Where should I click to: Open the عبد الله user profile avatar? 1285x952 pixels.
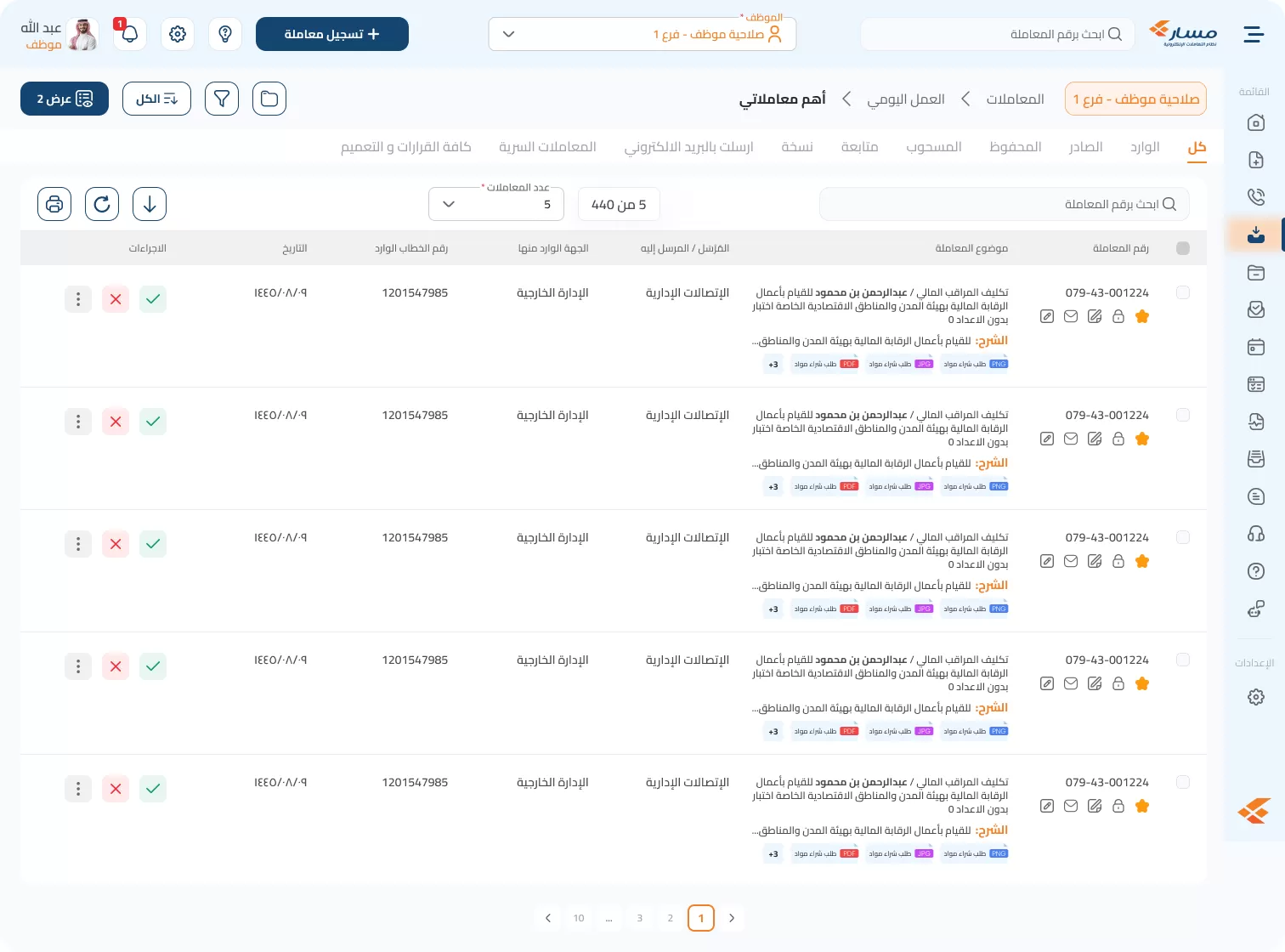pyautogui.click(x=82, y=34)
